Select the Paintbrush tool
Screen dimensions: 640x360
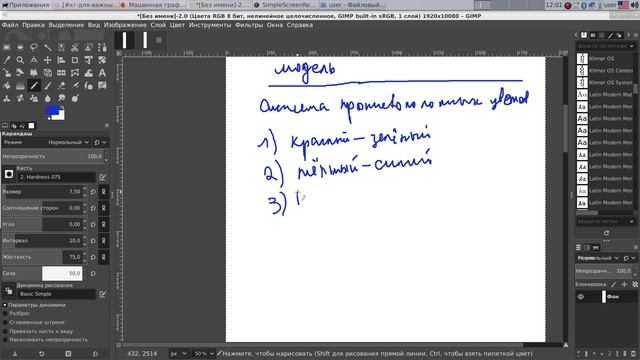pos(47,86)
